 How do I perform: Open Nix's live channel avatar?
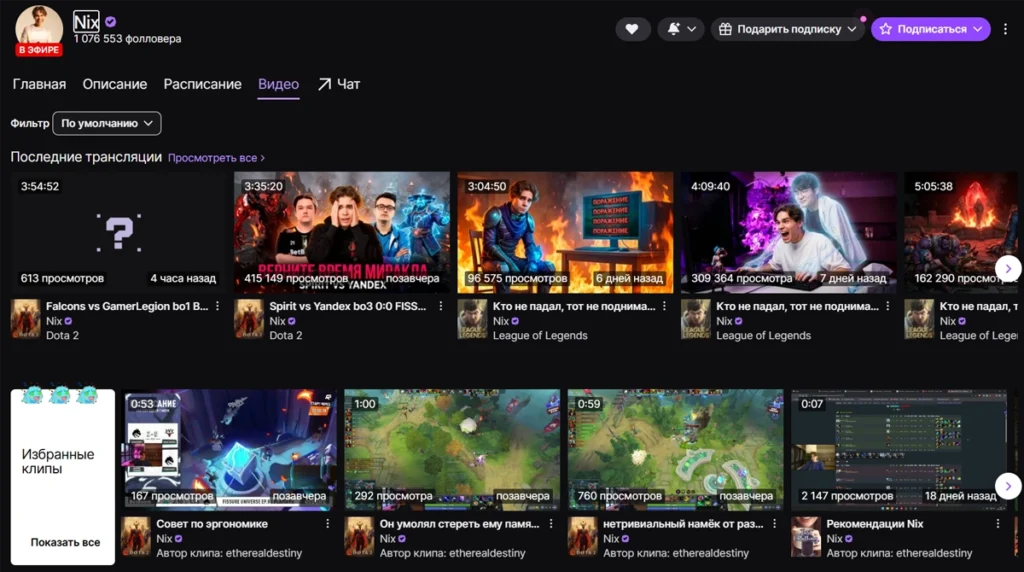click(x=39, y=28)
